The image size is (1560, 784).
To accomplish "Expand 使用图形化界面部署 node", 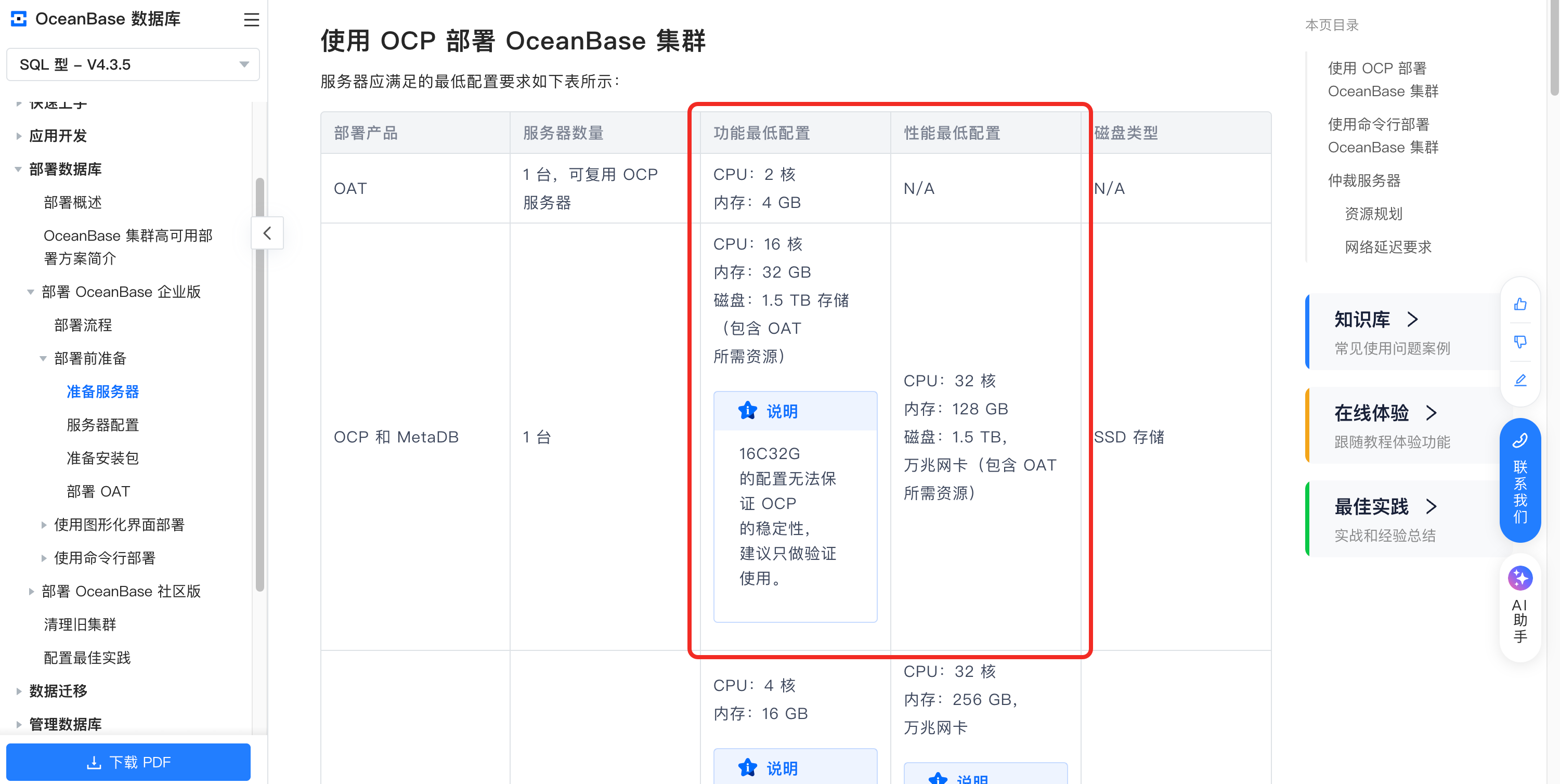I will [x=43, y=525].
